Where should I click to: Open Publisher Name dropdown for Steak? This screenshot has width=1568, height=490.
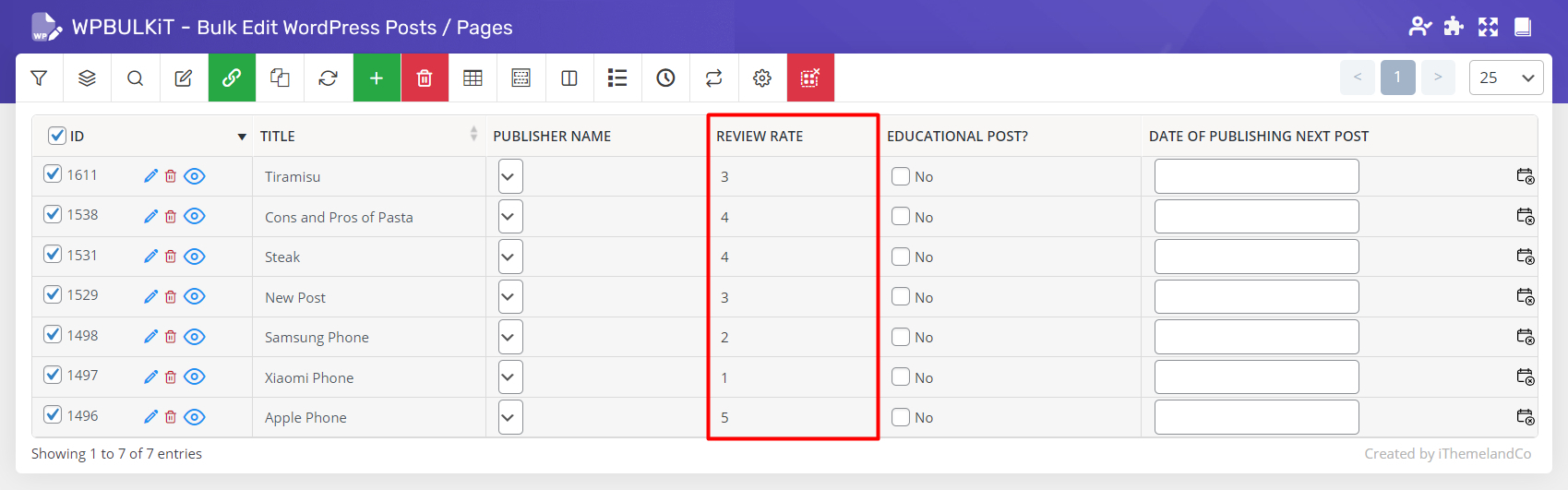(510, 257)
